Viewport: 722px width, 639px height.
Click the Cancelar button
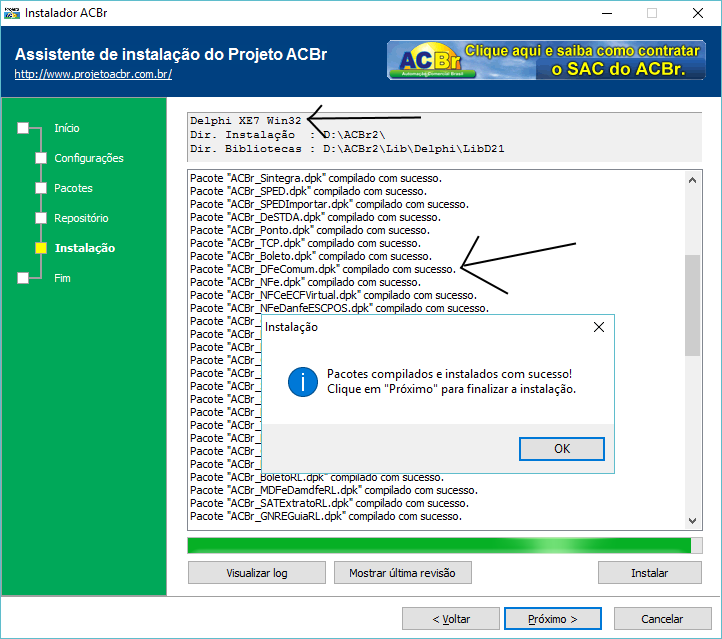(662, 619)
